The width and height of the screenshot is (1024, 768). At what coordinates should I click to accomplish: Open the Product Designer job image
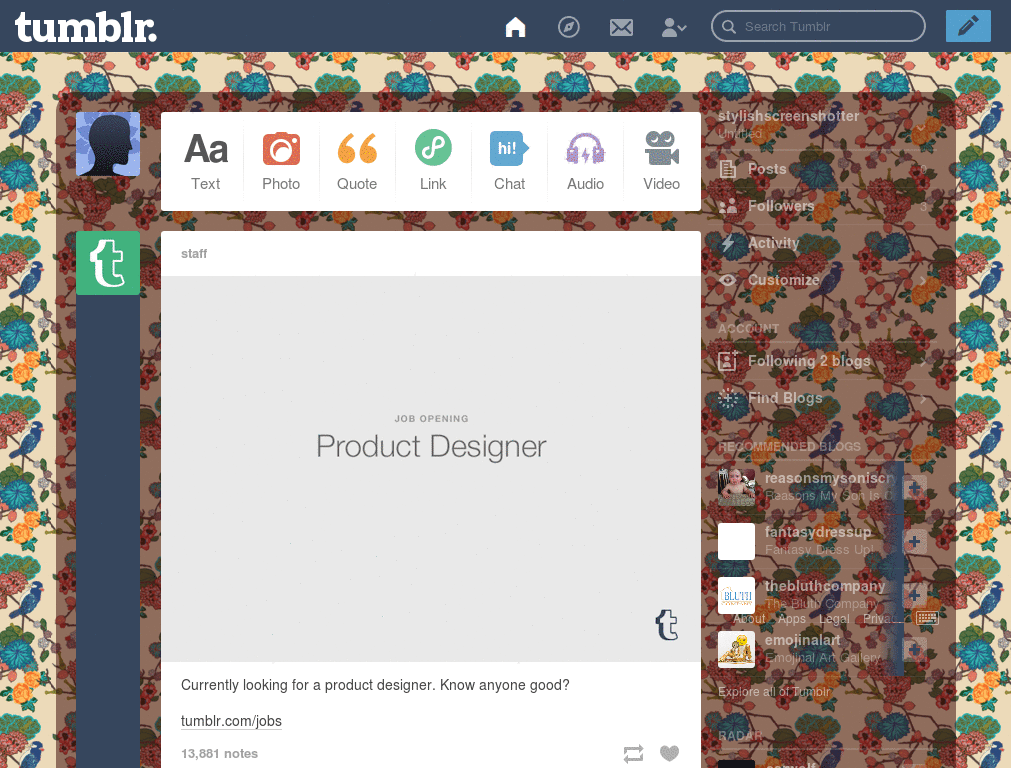point(431,469)
